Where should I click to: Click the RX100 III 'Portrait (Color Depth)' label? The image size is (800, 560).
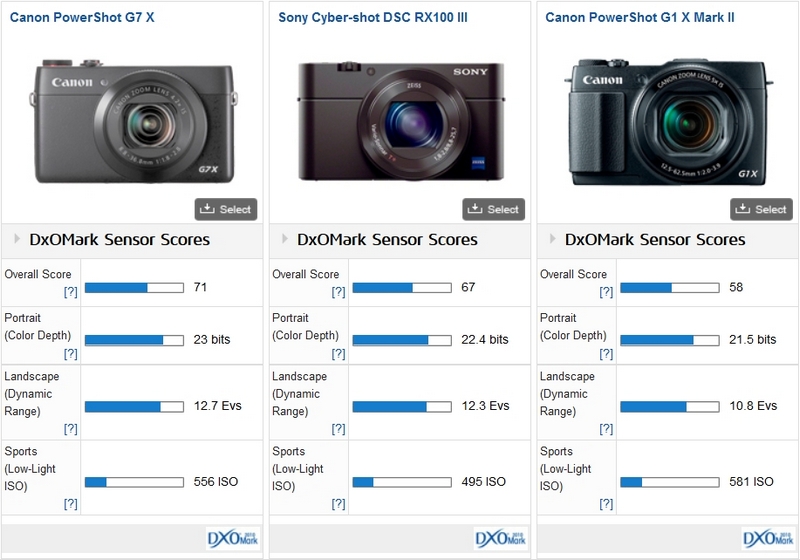pyautogui.click(x=306, y=326)
